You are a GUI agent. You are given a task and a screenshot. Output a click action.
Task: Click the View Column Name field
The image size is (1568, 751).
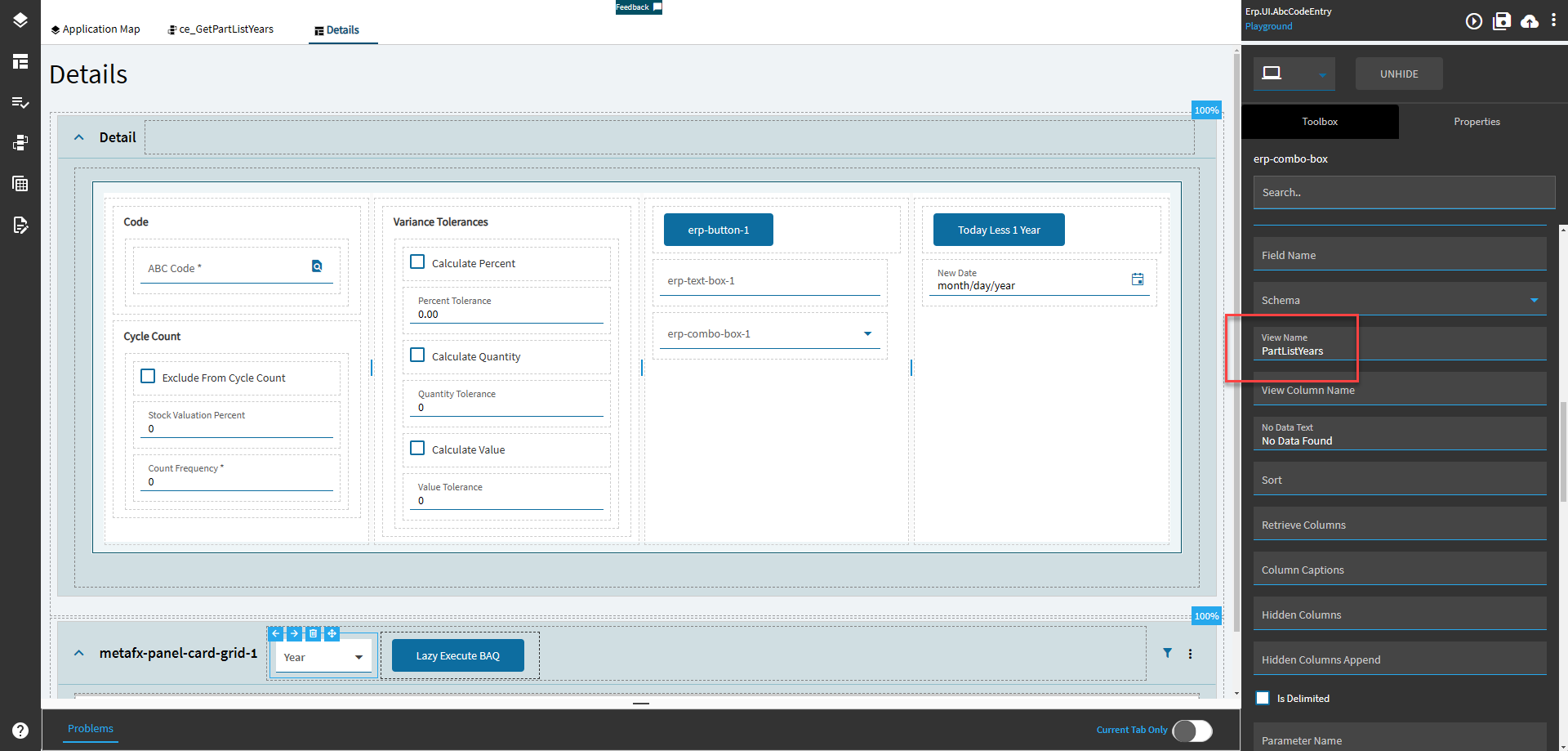[1400, 389]
